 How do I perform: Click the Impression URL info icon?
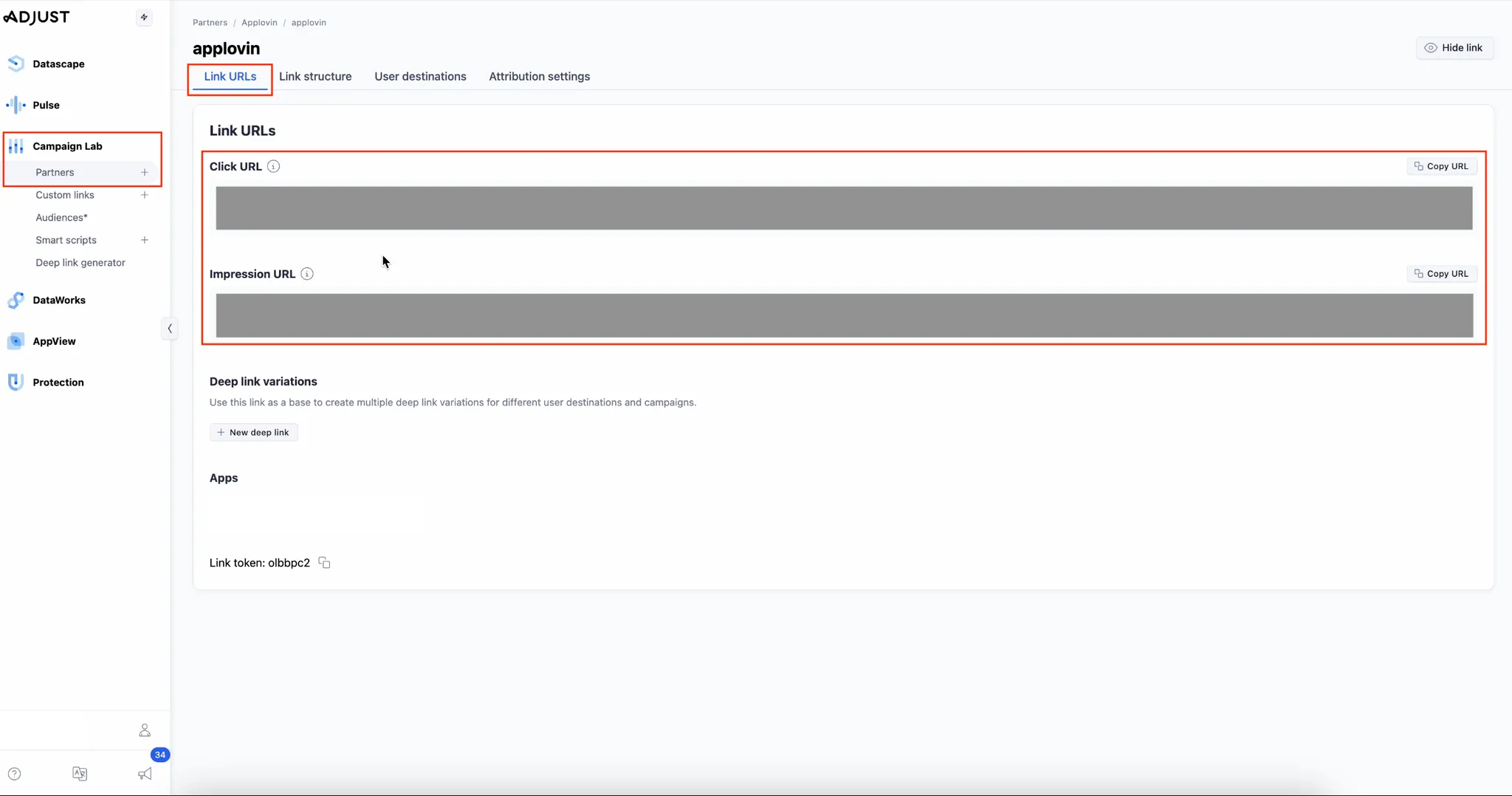point(307,274)
